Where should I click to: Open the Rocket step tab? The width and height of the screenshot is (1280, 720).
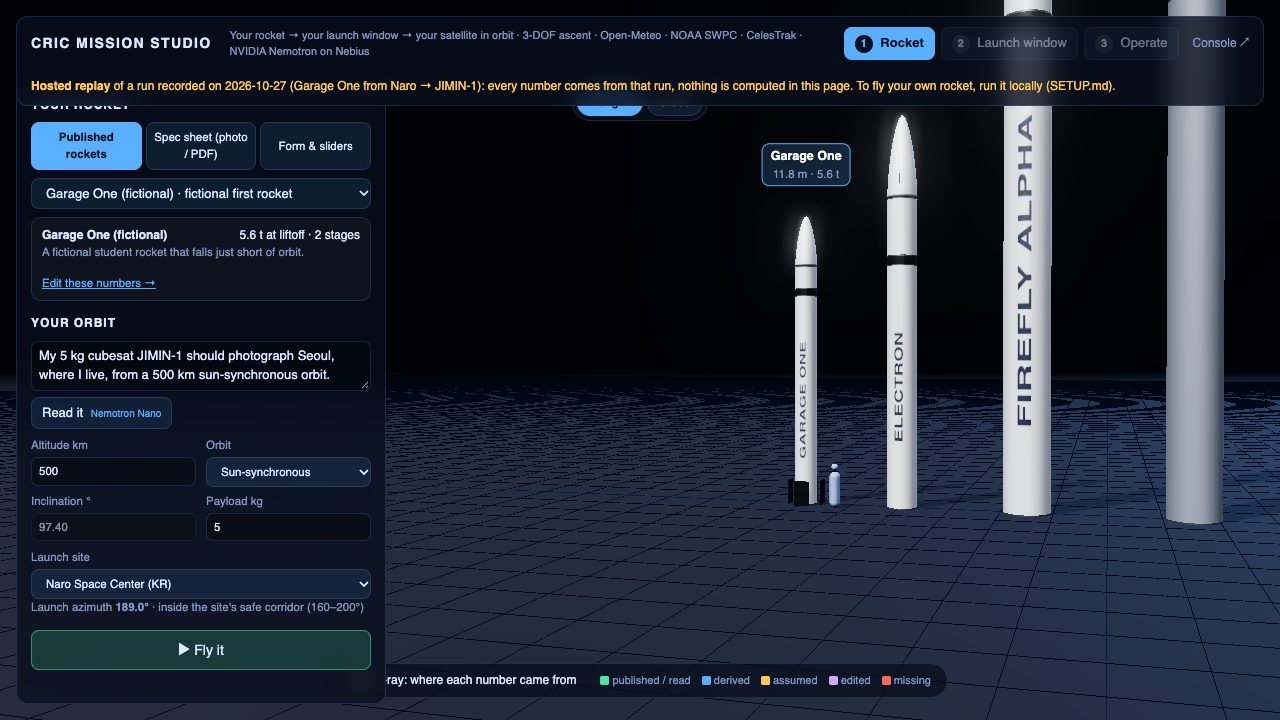point(890,43)
